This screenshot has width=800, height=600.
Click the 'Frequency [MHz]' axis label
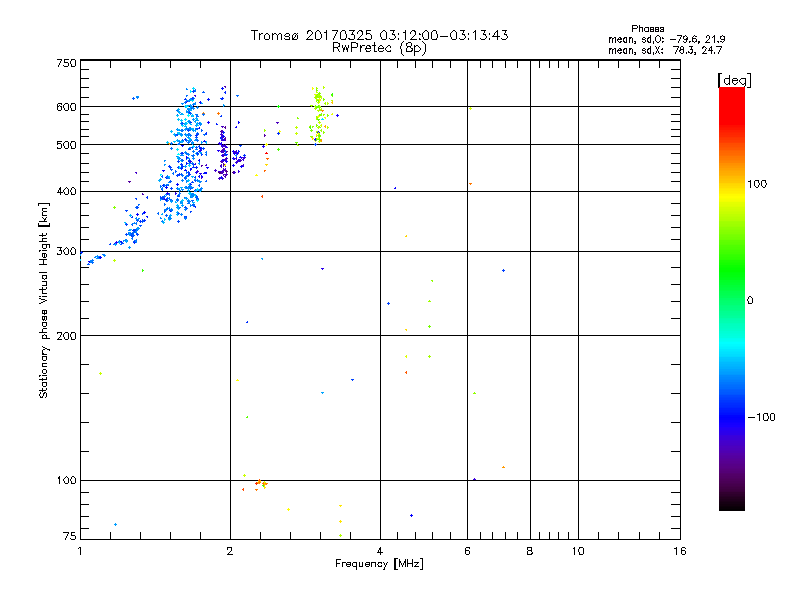pos(379,564)
